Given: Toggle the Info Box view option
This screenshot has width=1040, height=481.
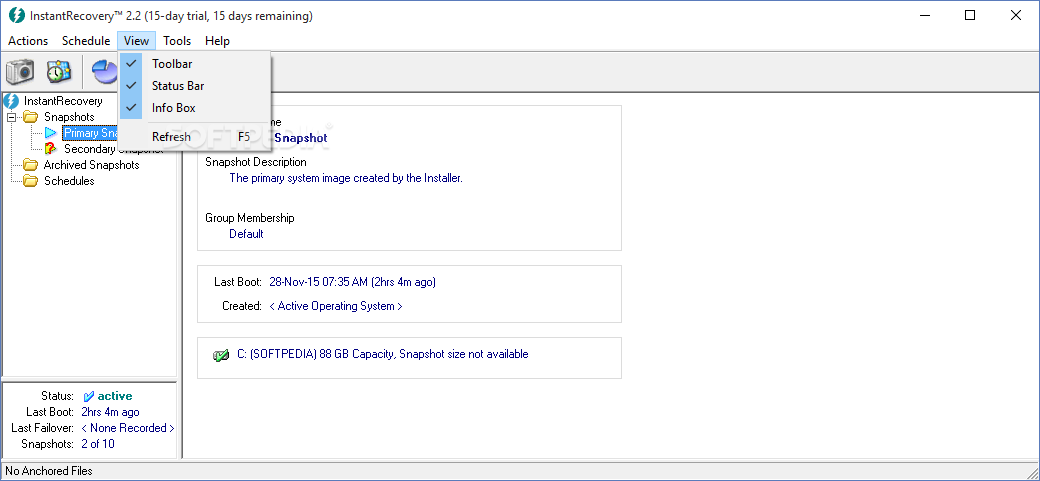Looking at the screenshot, I should (195, 107).
